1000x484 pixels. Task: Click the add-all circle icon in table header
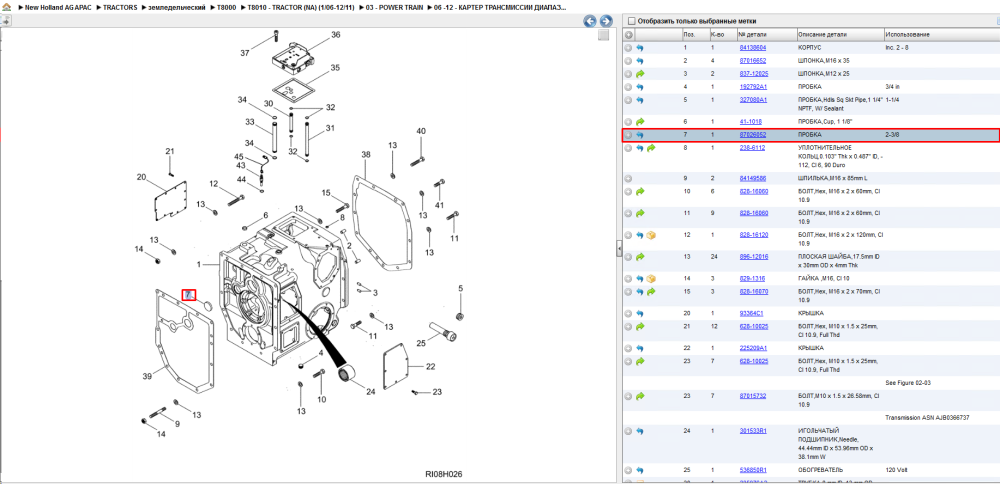click(x=629, y=34)
